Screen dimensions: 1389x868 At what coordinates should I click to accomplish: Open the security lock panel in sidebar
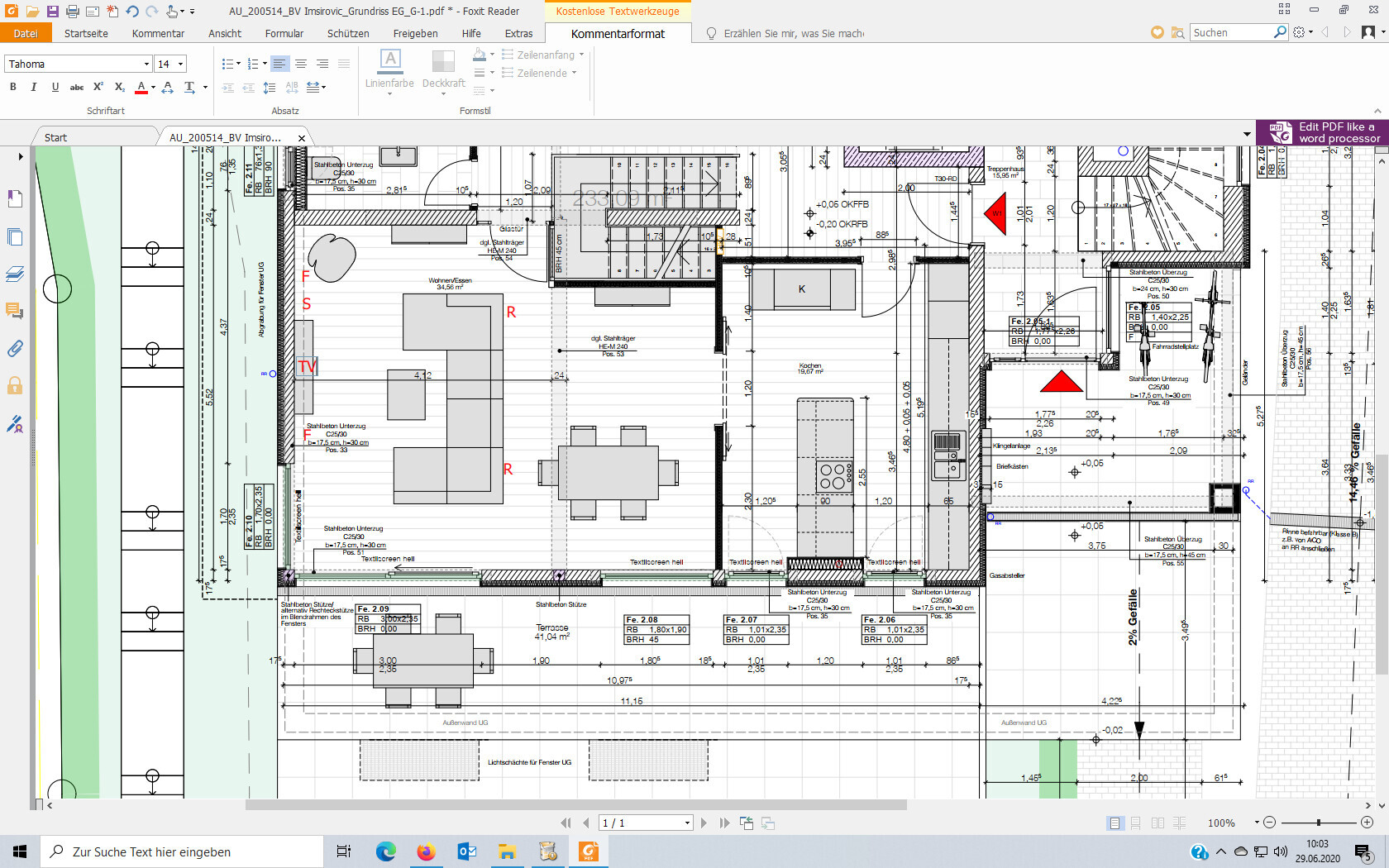click(15, 386)
